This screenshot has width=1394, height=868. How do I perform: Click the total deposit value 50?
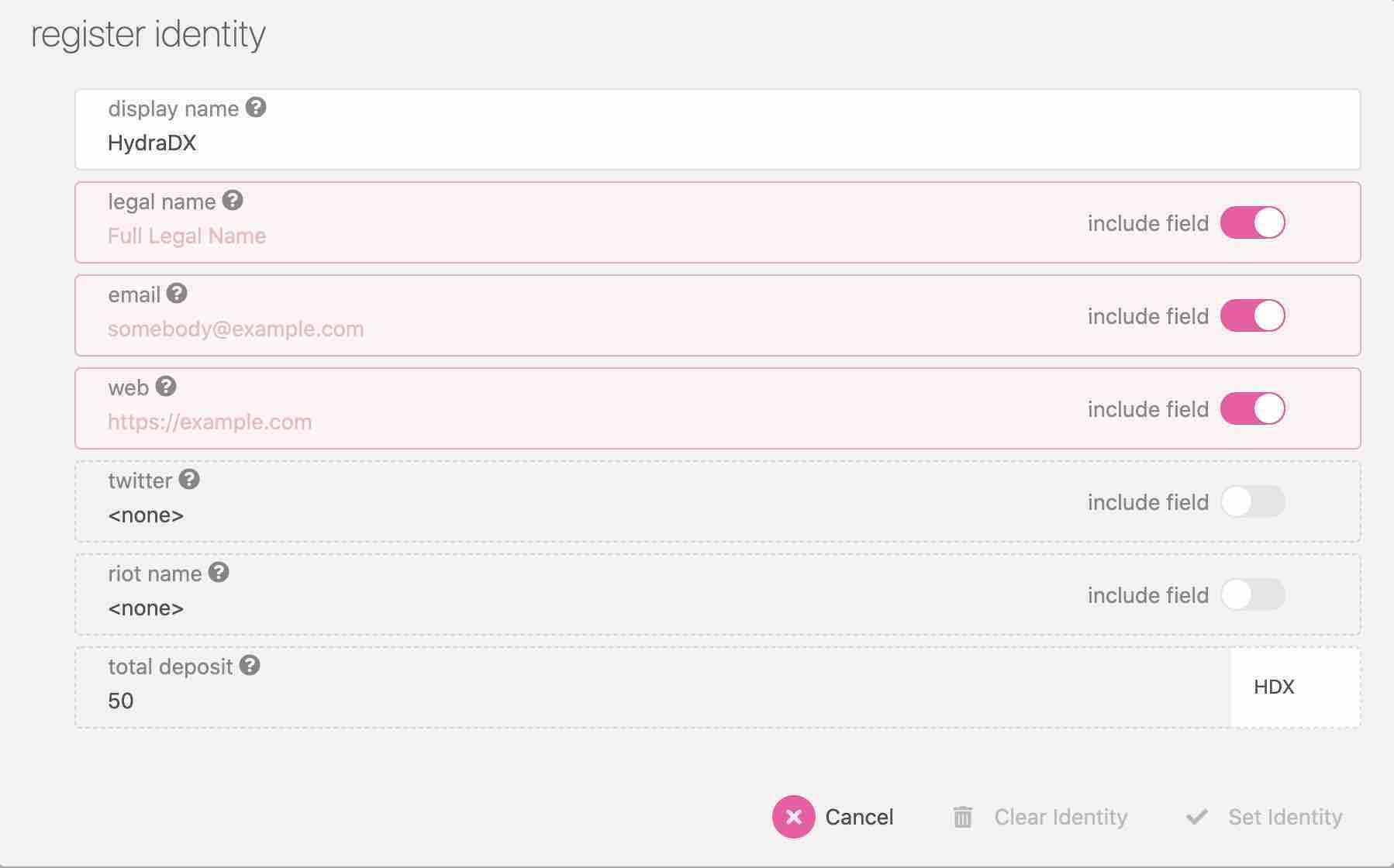coord(120,701)
